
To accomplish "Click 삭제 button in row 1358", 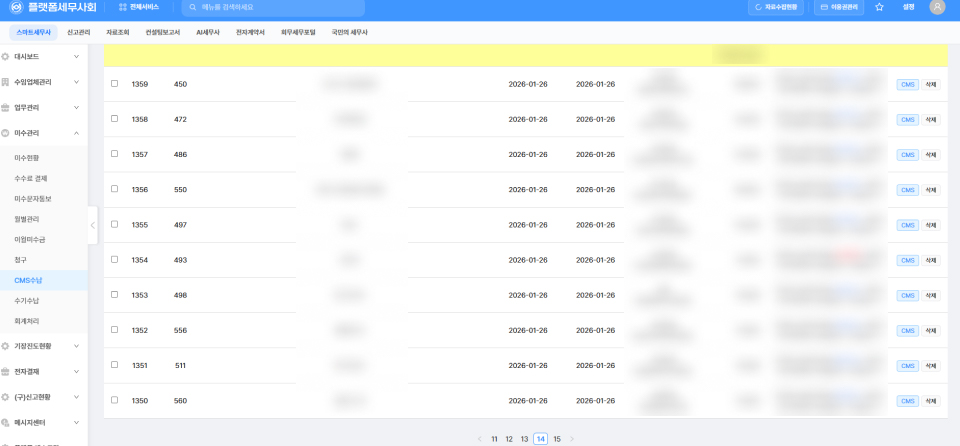I will [931, 119].
